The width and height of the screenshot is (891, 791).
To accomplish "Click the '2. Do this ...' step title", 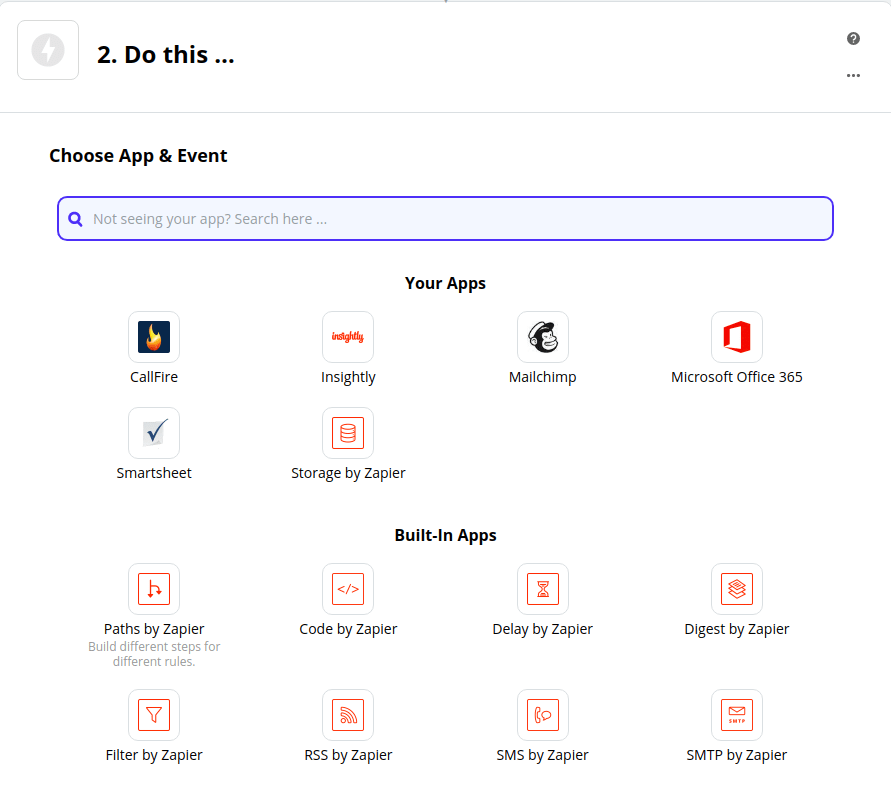I will tap(165, 55).
